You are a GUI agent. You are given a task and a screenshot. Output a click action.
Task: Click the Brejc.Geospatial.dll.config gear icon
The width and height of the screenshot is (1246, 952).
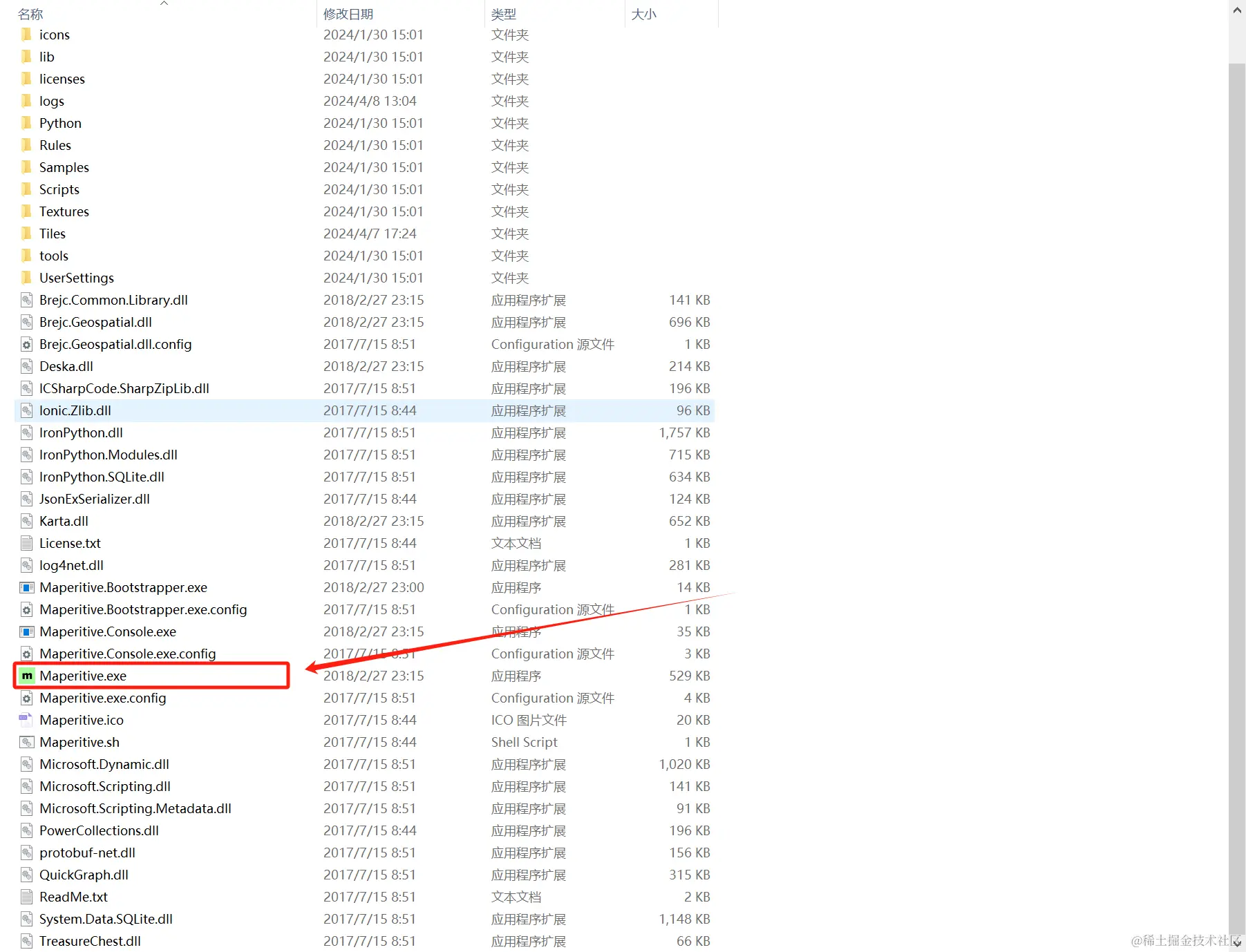pyautogui.click(x=27, y=344)
